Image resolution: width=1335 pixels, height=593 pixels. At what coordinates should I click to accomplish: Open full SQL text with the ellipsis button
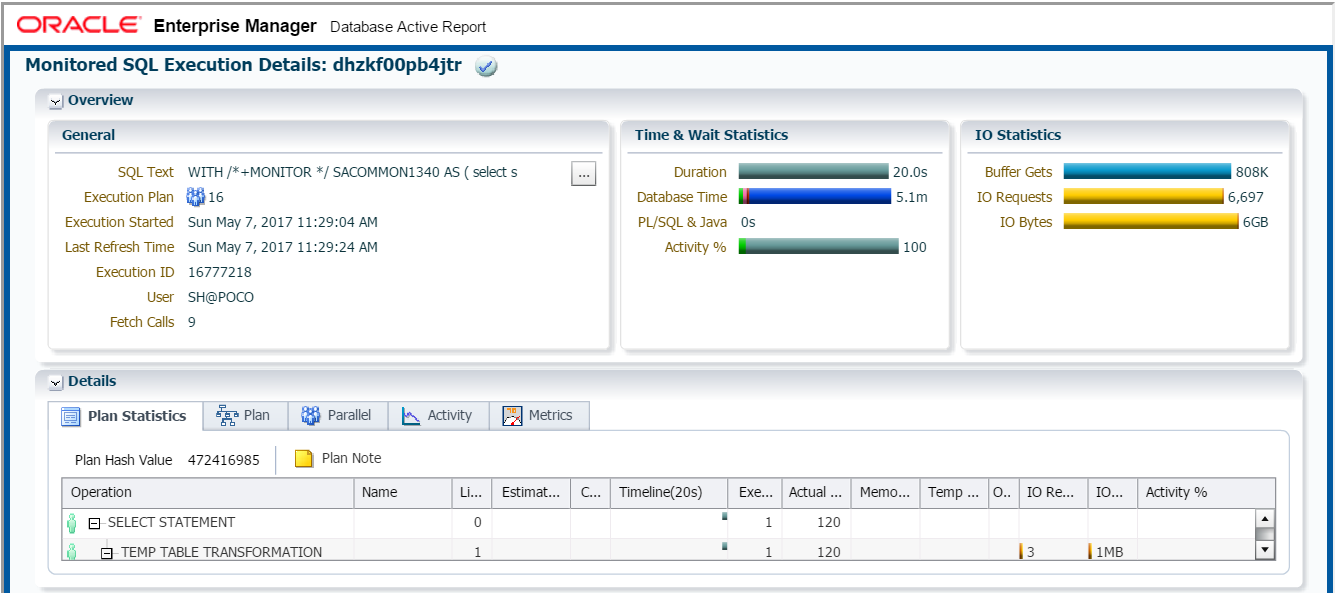584,173
